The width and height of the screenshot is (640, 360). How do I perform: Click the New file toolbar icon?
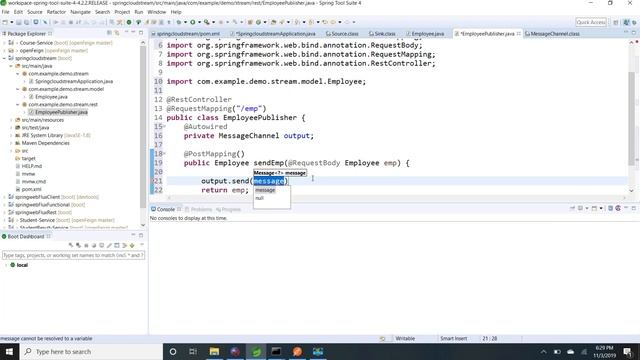coord(5,22)
